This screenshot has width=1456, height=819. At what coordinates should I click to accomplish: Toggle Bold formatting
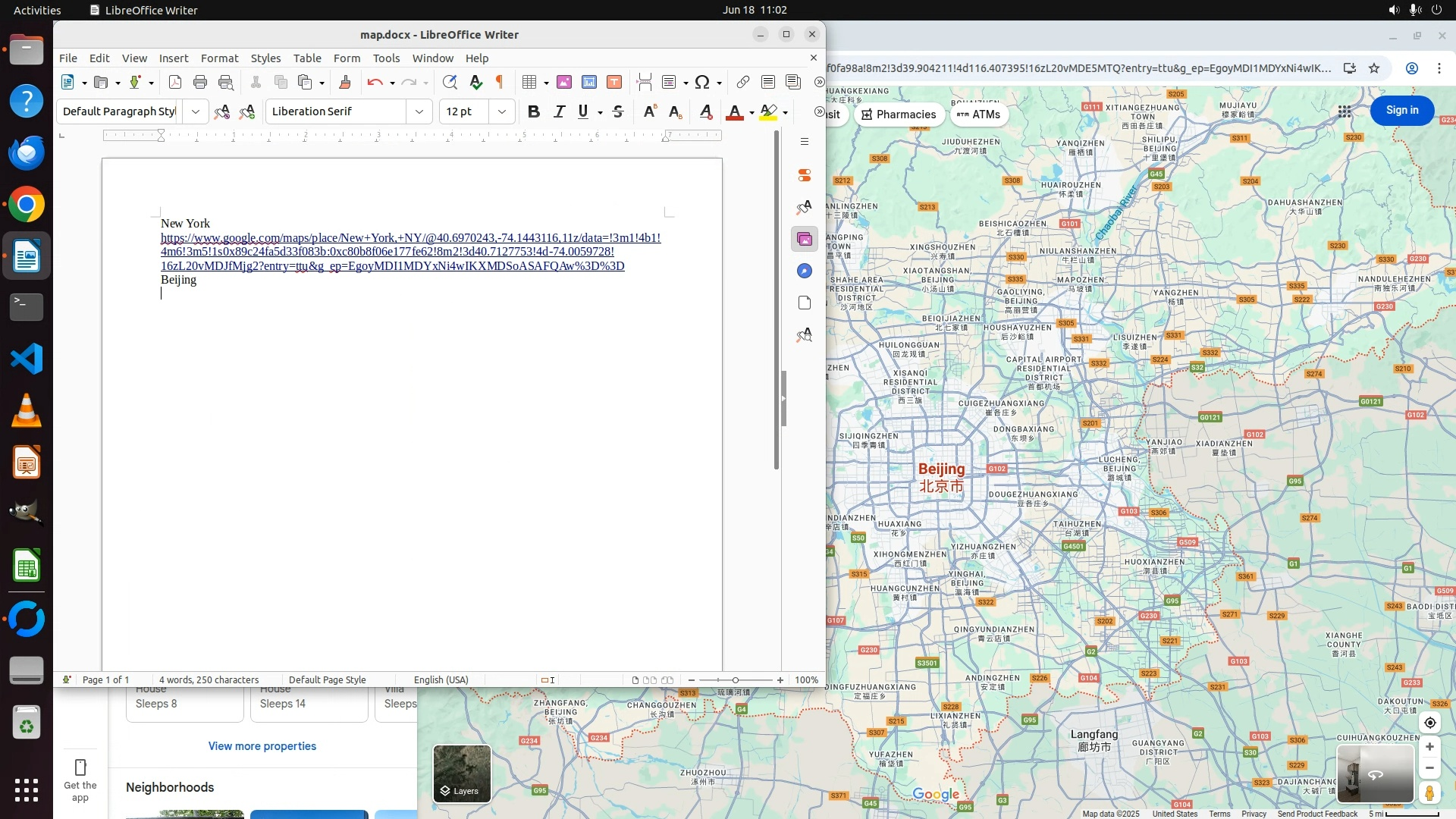[534, 112]
